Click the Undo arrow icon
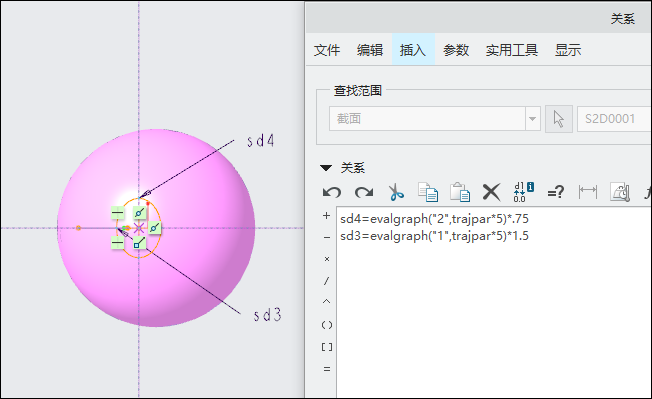The height and width of the screenshot is (399, 652). (x=331, y=192)
